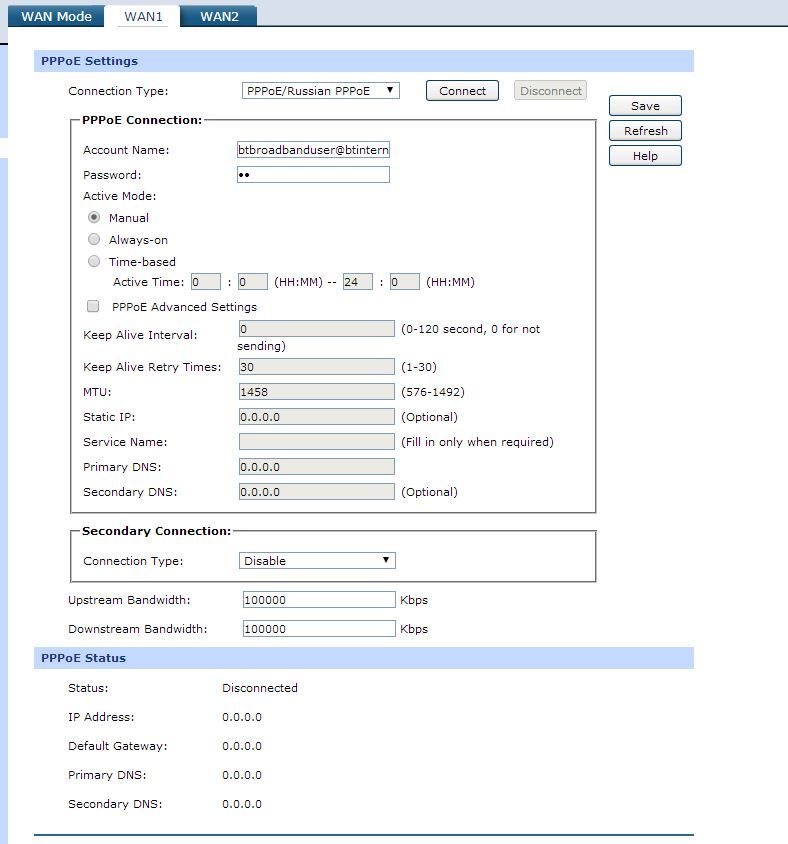
Task: Click the Account Name input field
Action: pyautogui.click(x=313, y=150)
